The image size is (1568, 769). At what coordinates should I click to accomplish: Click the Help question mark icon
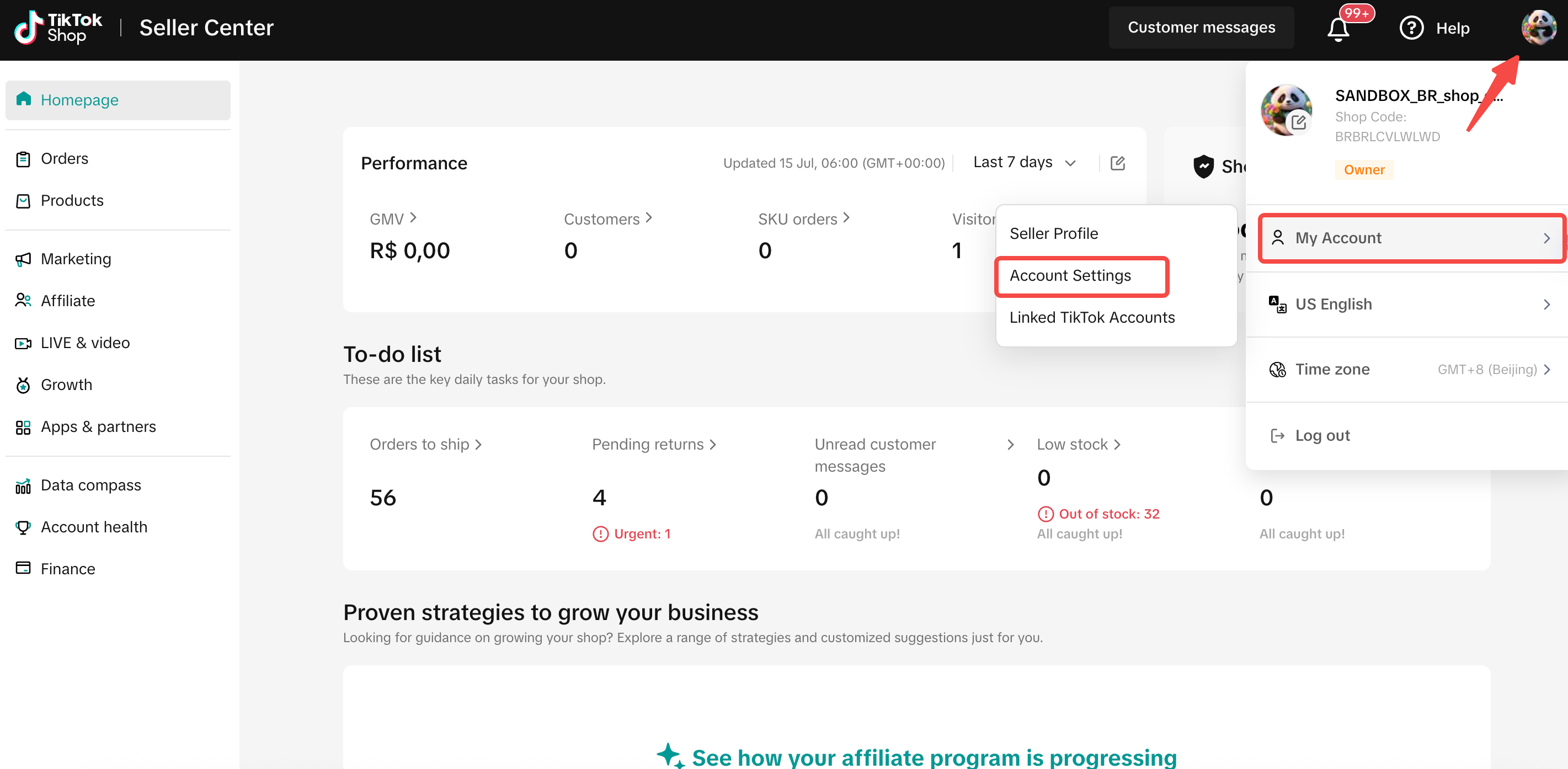[1411, 28]
